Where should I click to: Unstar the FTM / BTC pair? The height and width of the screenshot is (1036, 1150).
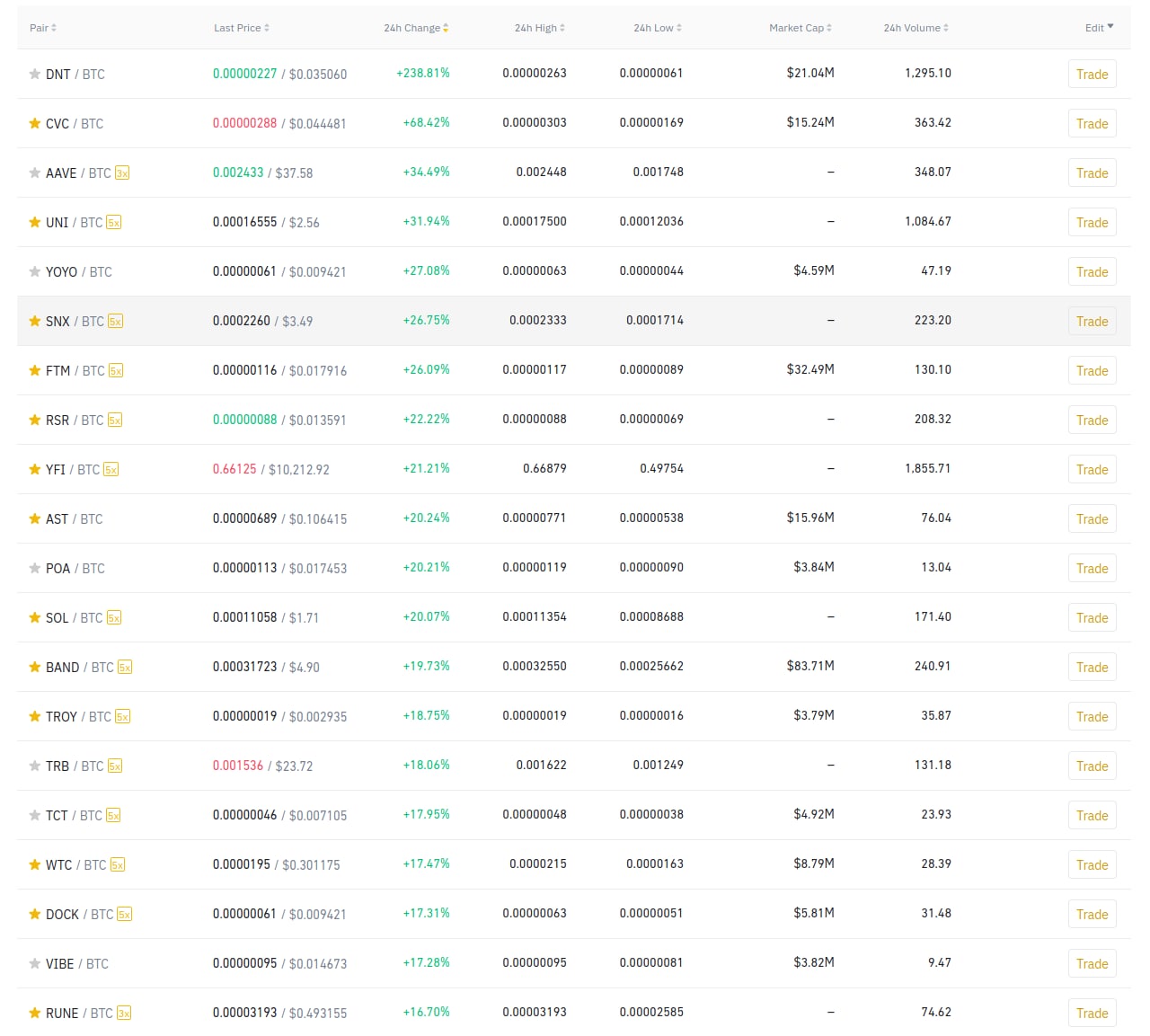(x=35, y=370)
